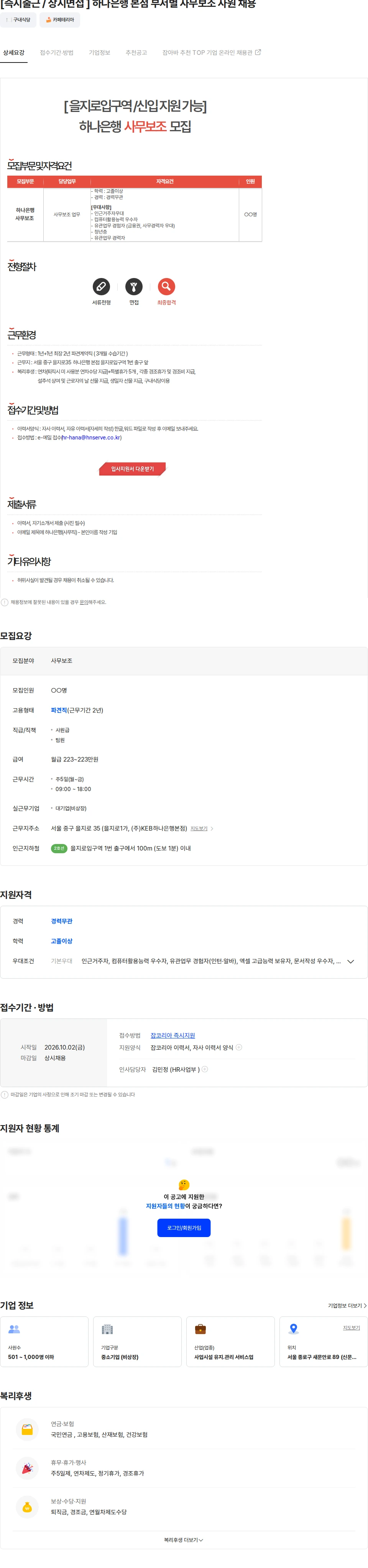Click the thinking emoji above 이 공고에 지원한
Image resolution: width=368 pixels, height=1568 pixels.
(184, 1185)
